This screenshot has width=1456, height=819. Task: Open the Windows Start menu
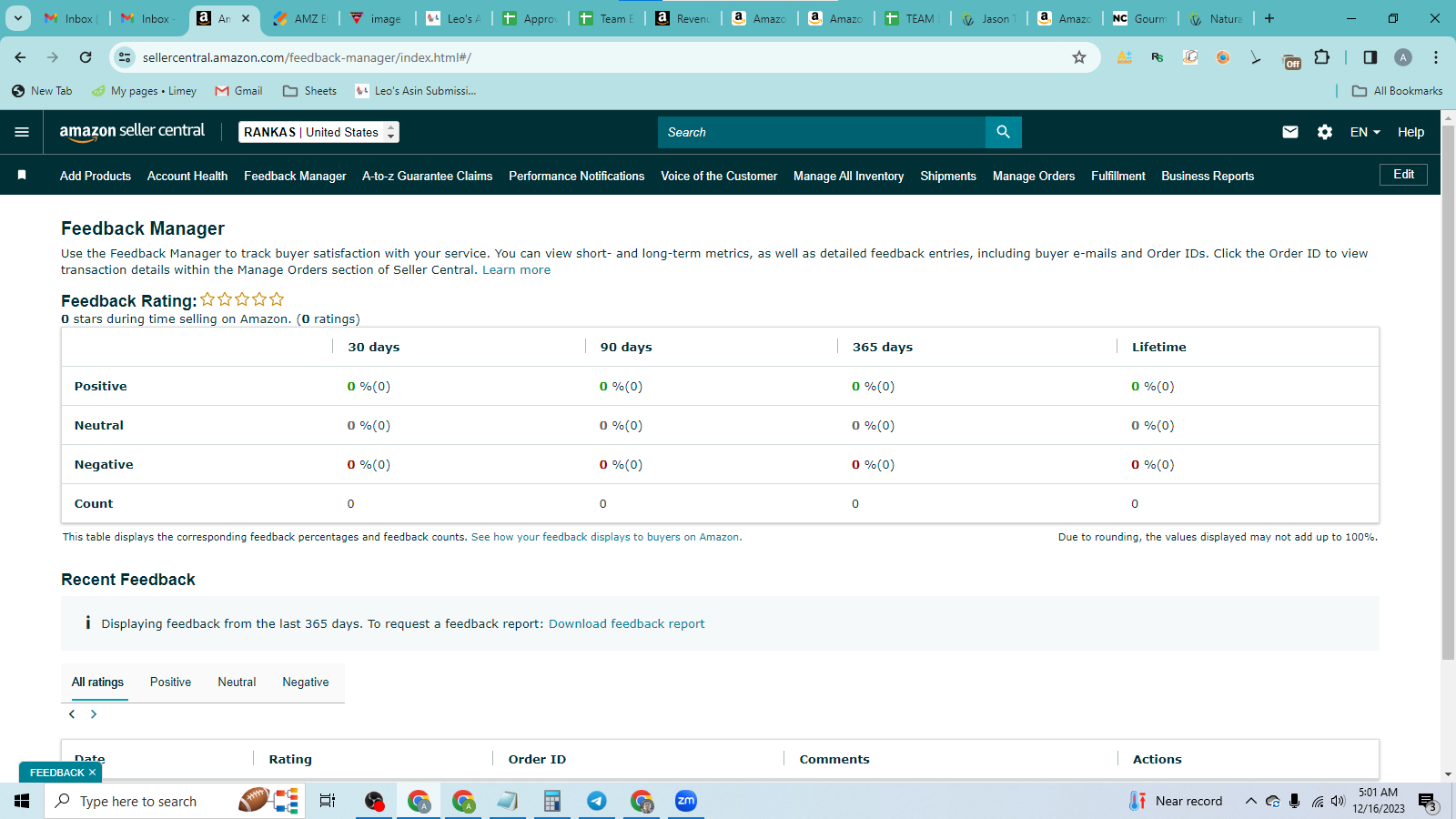22,801
